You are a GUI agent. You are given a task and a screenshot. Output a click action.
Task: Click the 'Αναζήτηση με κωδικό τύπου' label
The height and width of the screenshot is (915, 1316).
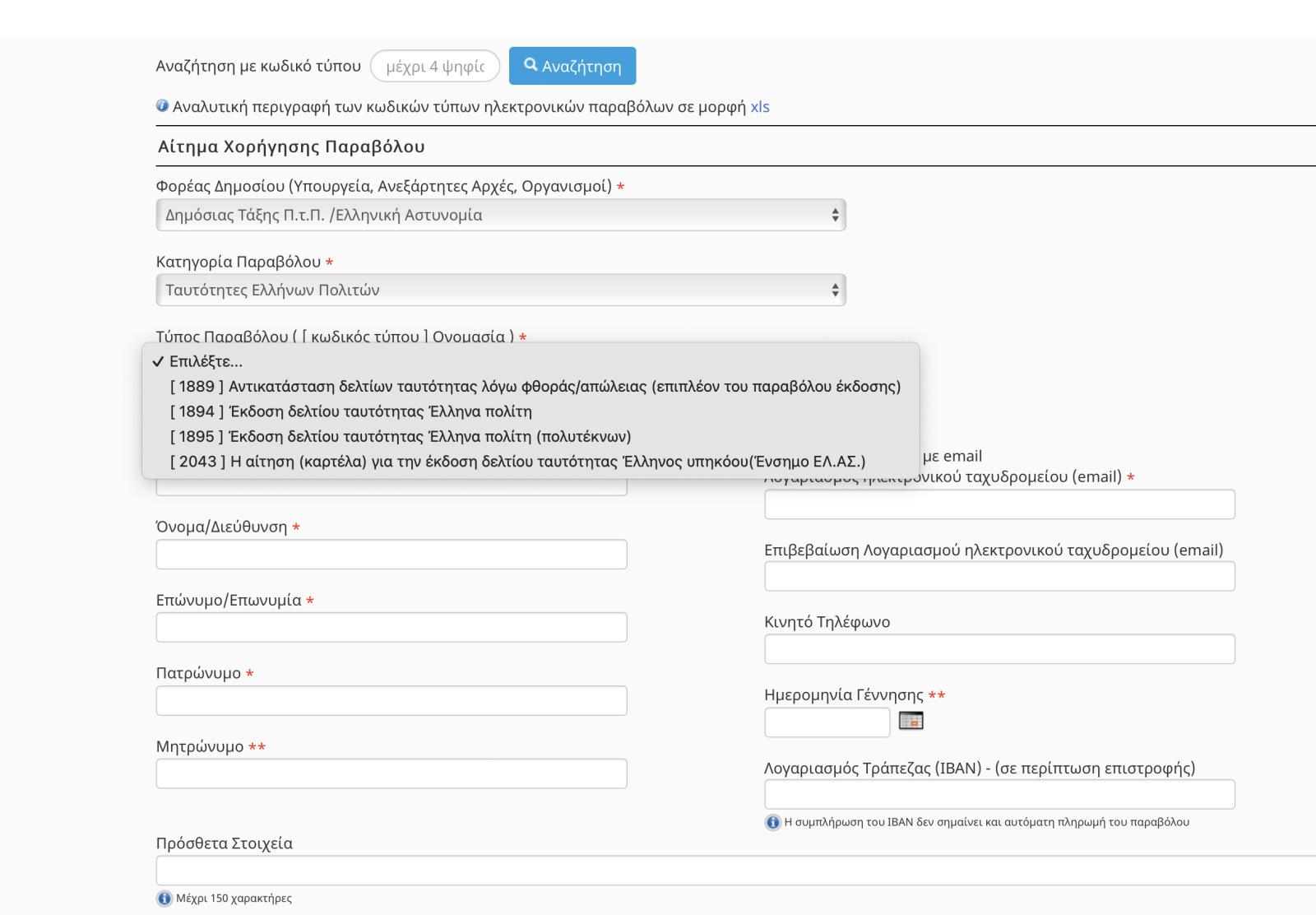click(x=258, y=66)
